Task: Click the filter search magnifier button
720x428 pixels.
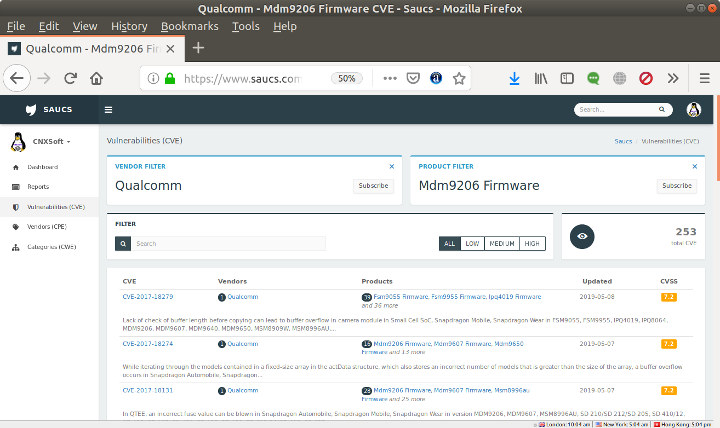Action: coord(123,243)
